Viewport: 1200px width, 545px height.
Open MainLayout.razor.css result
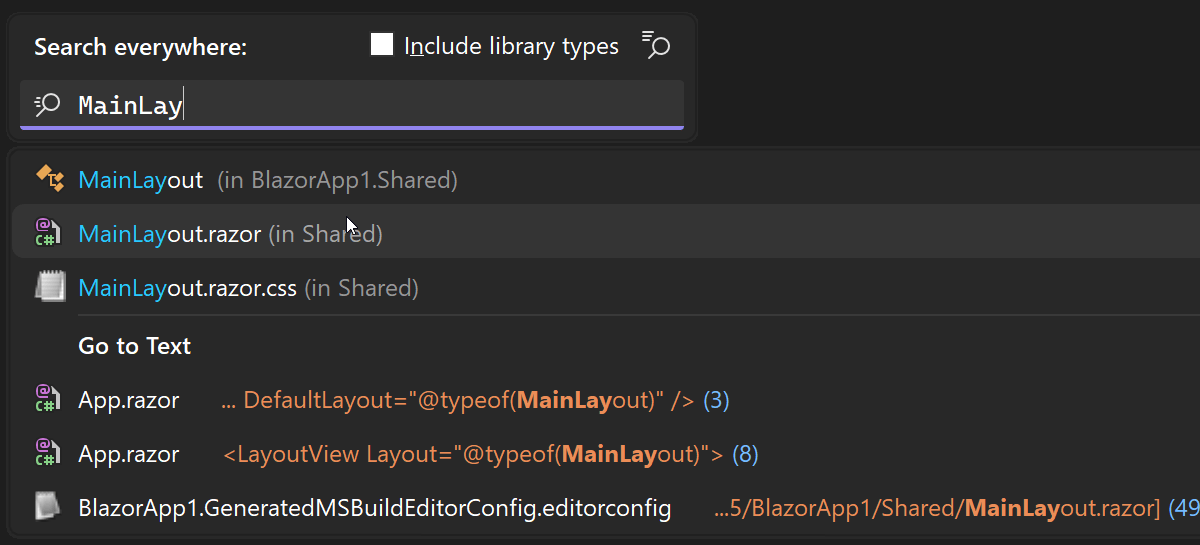[x=248, y=288]
